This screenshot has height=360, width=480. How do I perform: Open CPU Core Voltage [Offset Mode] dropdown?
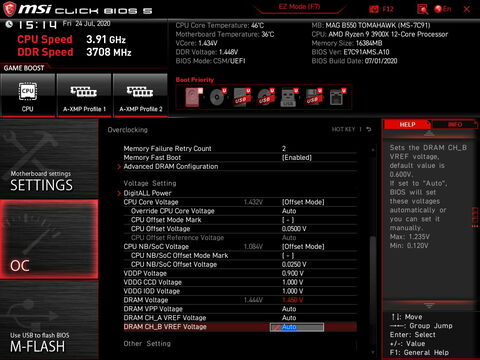click(x=303, y=202)
